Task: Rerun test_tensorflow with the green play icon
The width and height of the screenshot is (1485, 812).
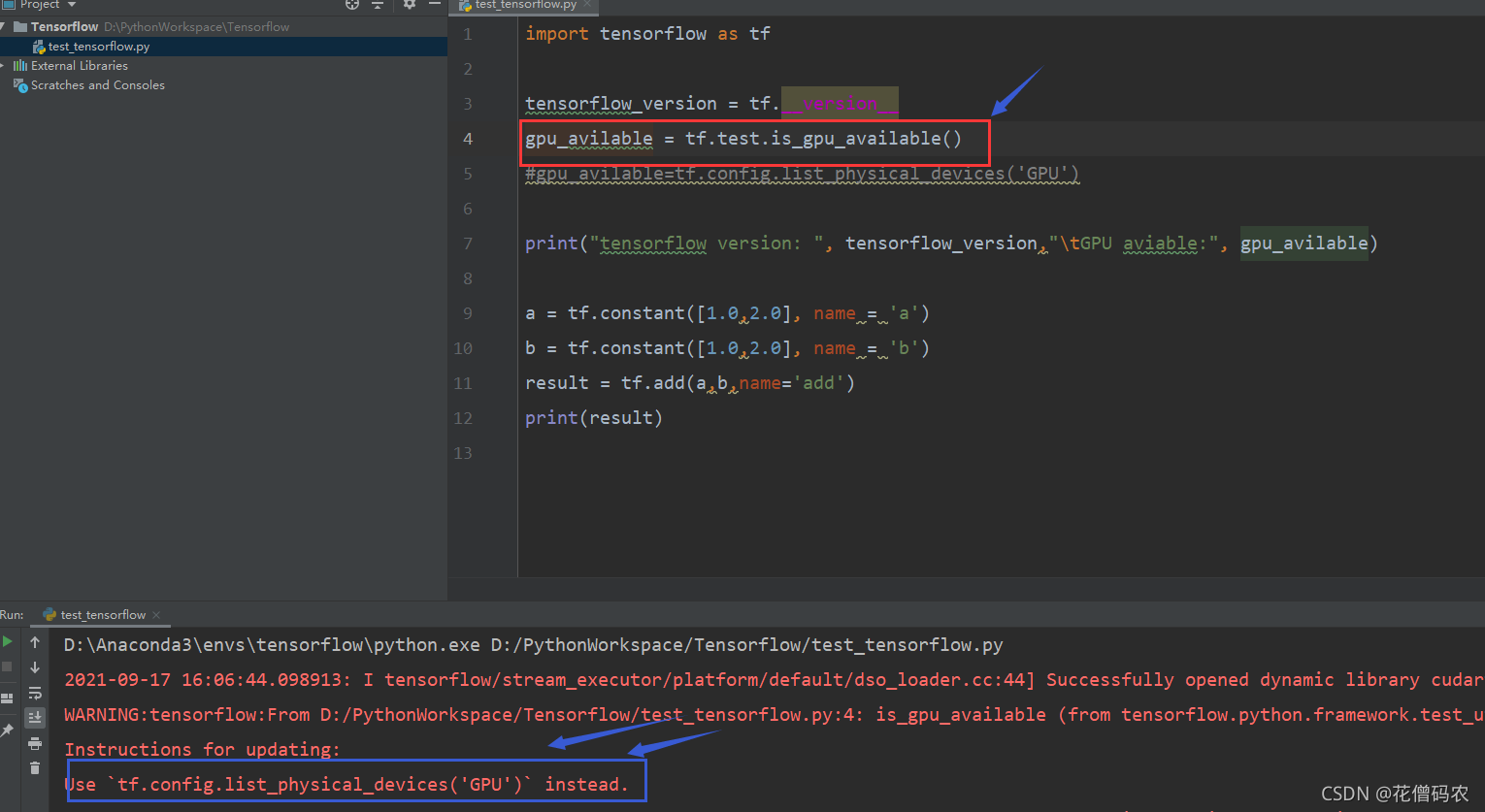Action: (x=8, y=641)
